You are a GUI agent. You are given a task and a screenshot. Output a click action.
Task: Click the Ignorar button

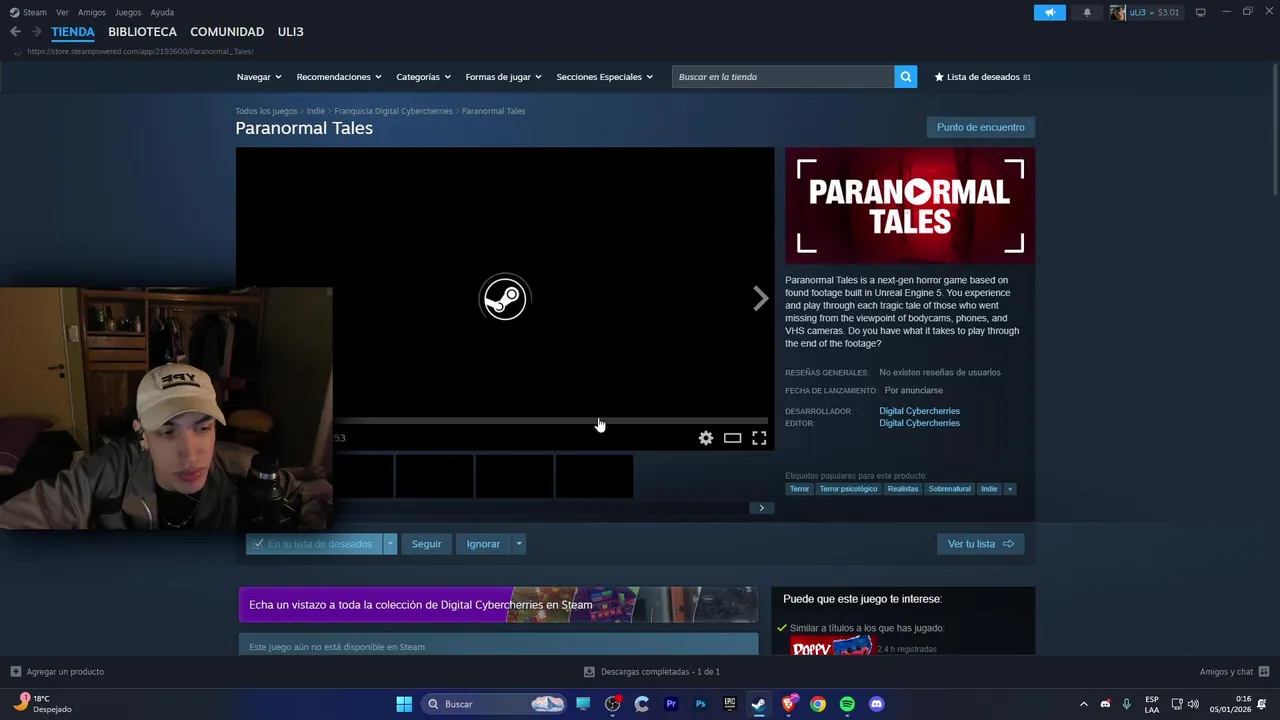[x=483, y=544]
